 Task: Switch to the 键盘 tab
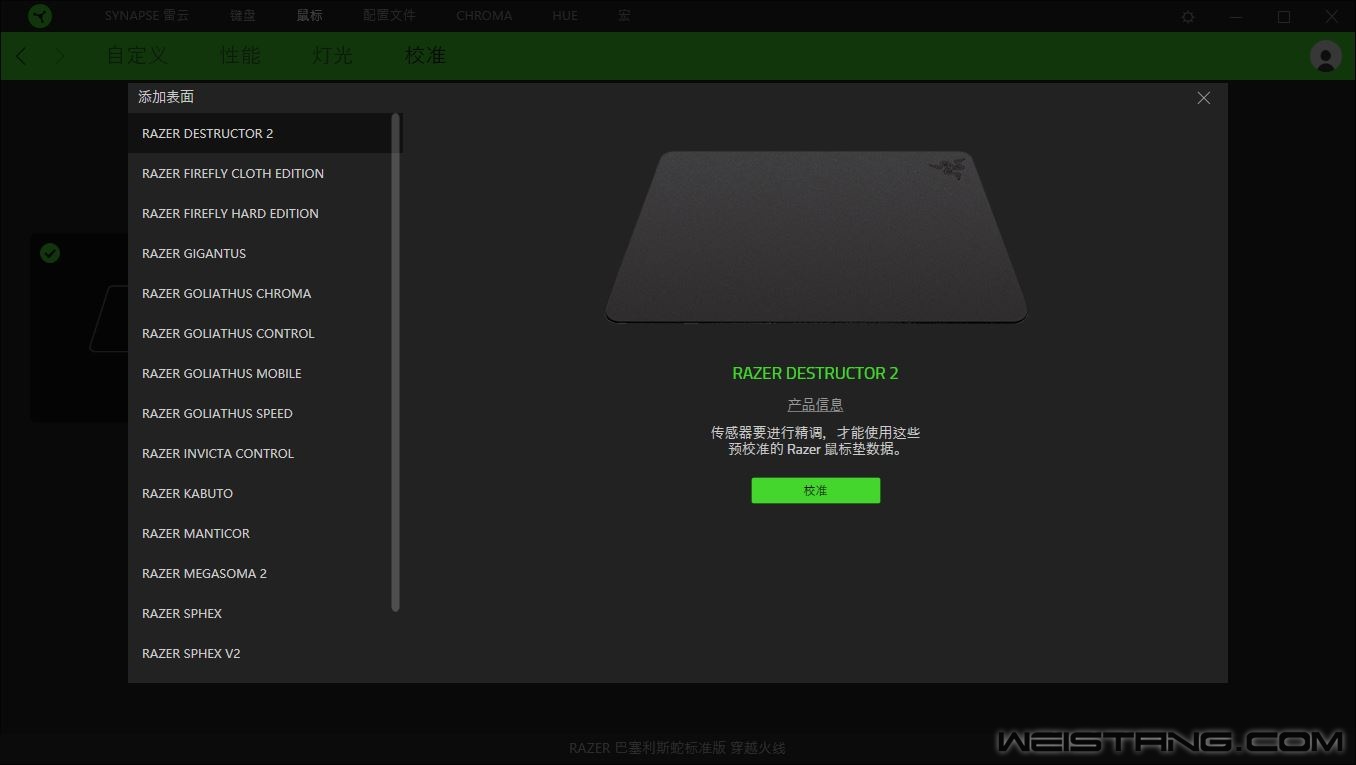(243, 16)
